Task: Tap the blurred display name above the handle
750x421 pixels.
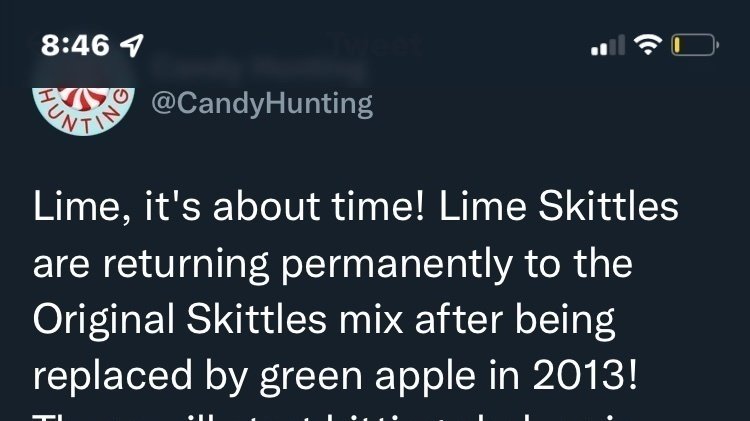Action: click(x=258, y=69)
